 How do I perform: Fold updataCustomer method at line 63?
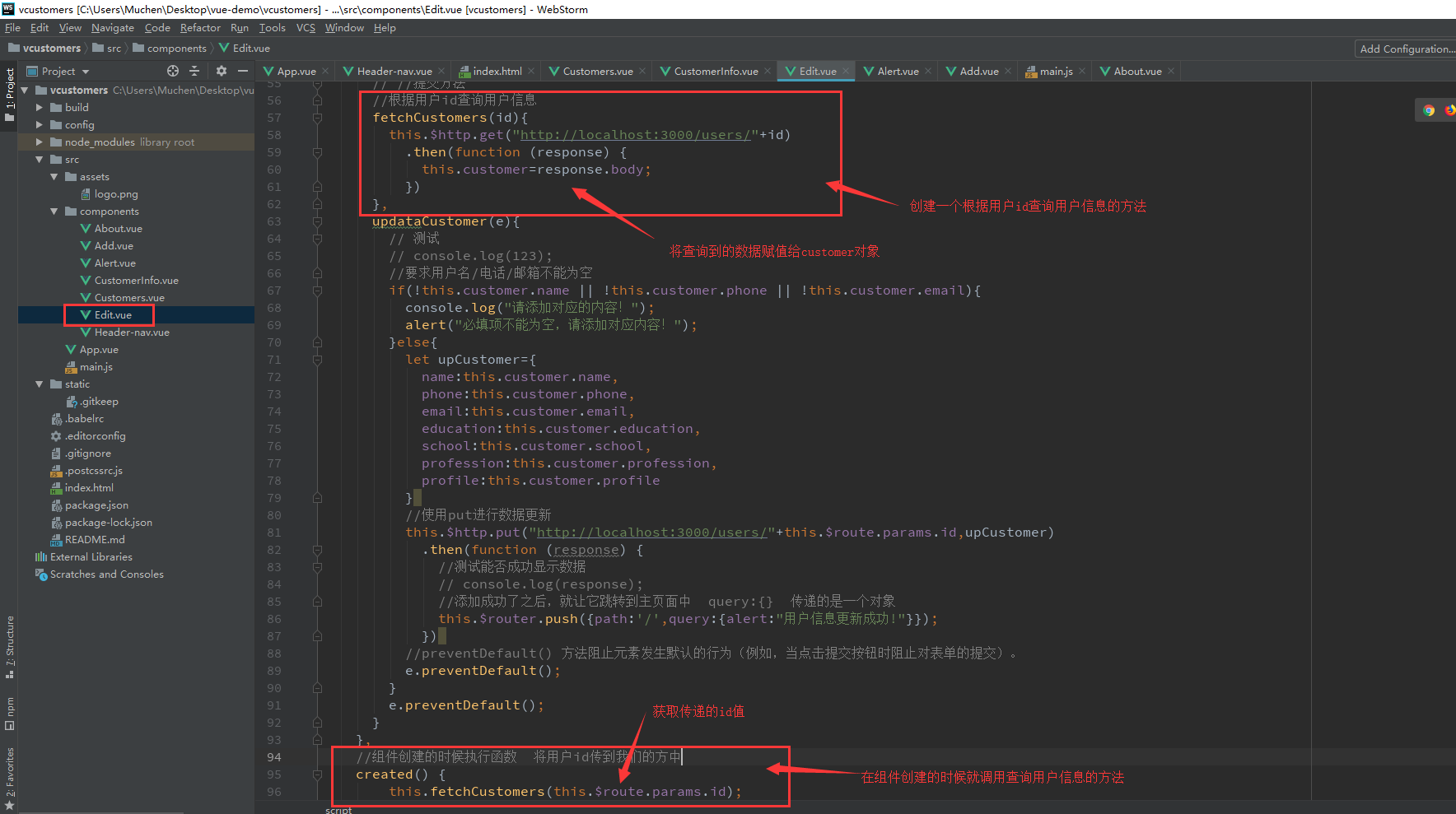(317, 221)
